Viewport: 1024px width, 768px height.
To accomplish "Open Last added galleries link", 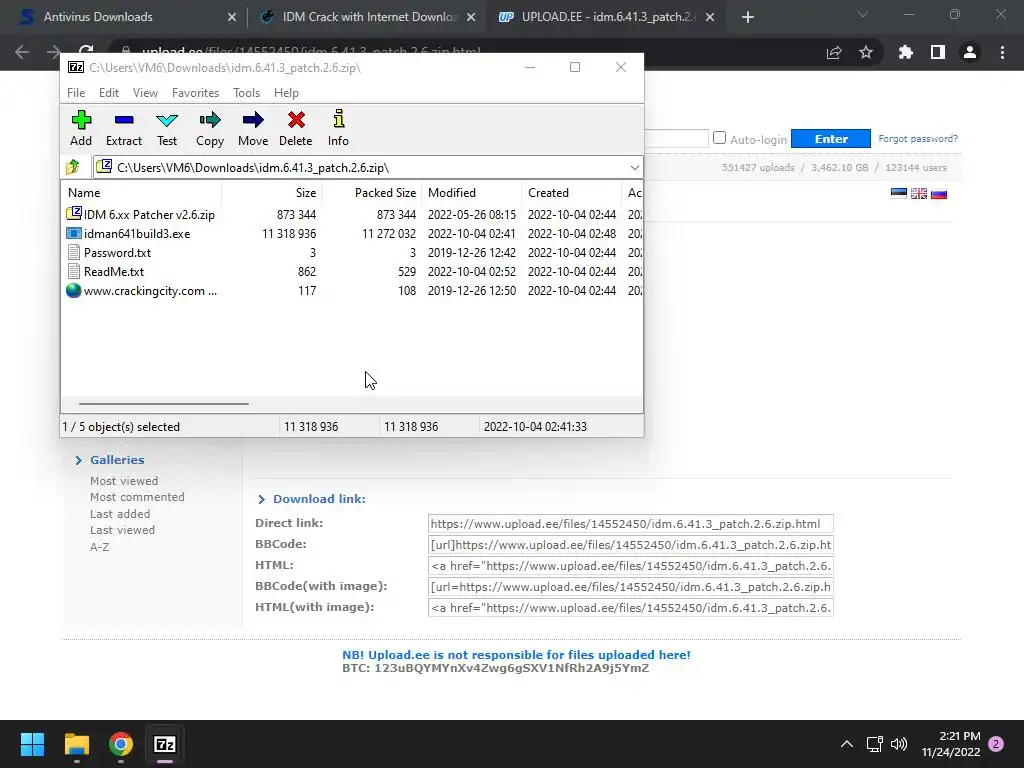I will pos(120,514).
